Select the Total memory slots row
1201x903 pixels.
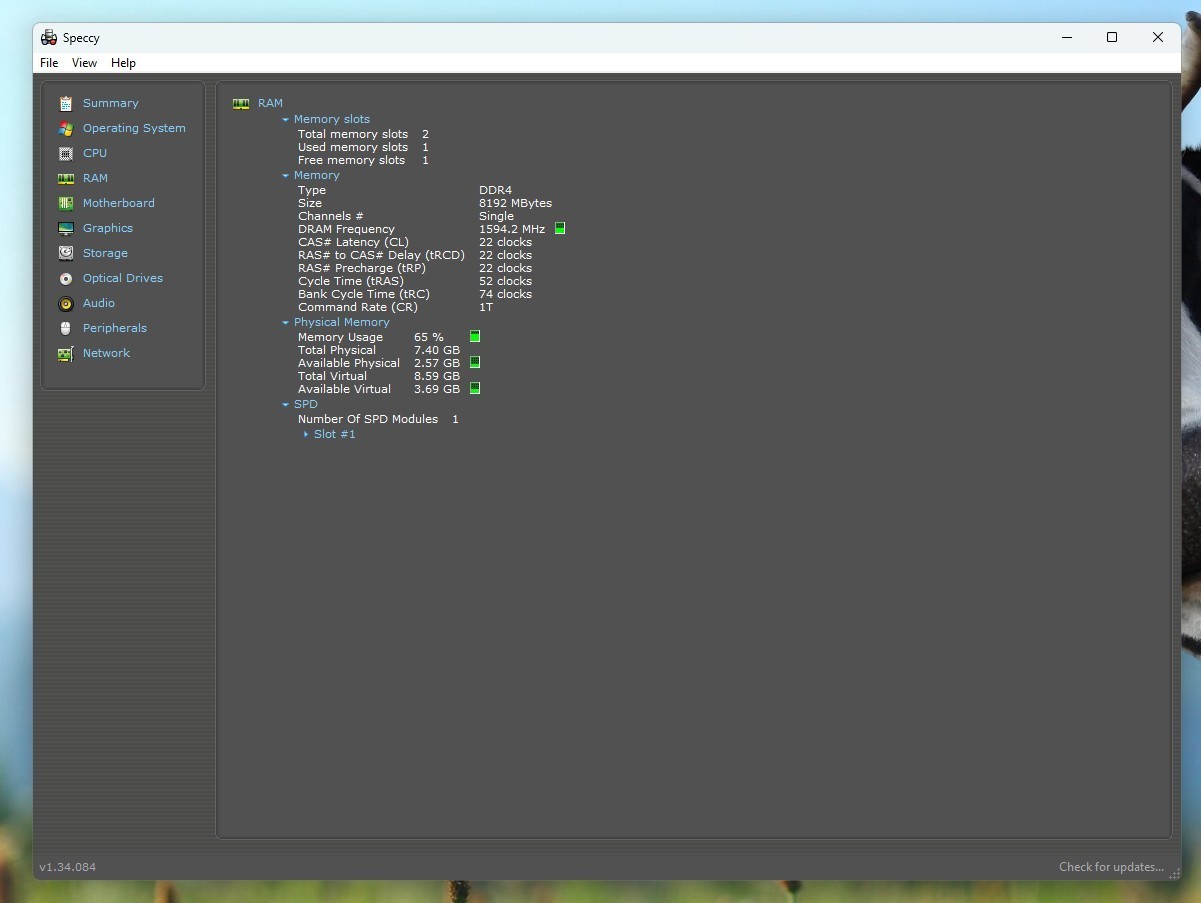tap(363, 134)
